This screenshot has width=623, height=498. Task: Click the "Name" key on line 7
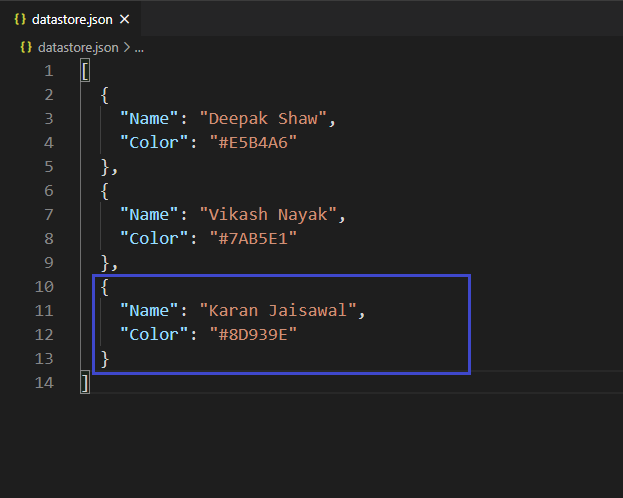(x=149, y=215)
